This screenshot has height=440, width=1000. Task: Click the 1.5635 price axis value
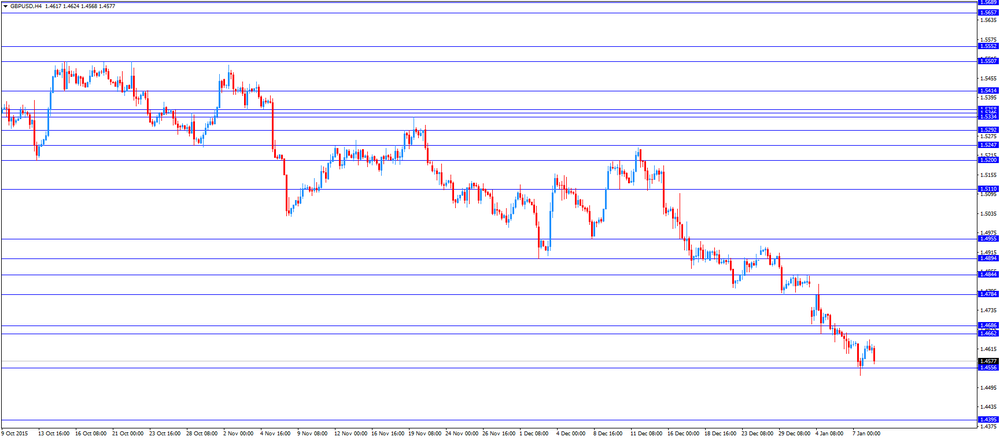pyautogui.click(x=987, y=20)
